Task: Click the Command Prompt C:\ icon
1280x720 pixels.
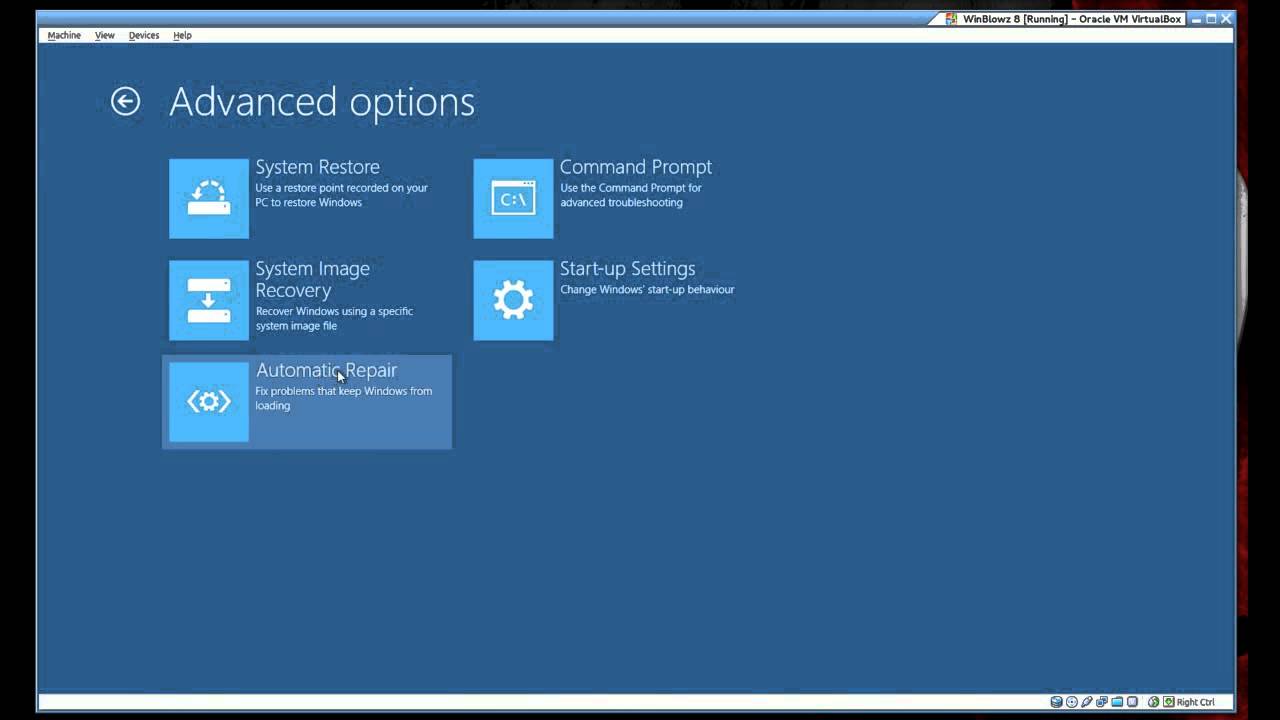Action: (513, 198)
